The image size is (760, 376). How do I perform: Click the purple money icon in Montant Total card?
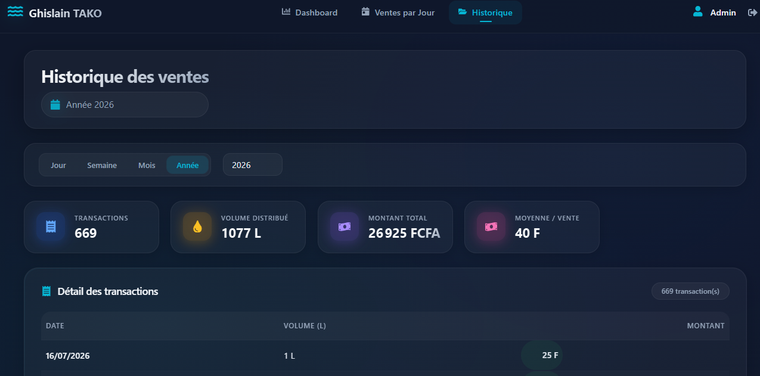coord(344,226)
